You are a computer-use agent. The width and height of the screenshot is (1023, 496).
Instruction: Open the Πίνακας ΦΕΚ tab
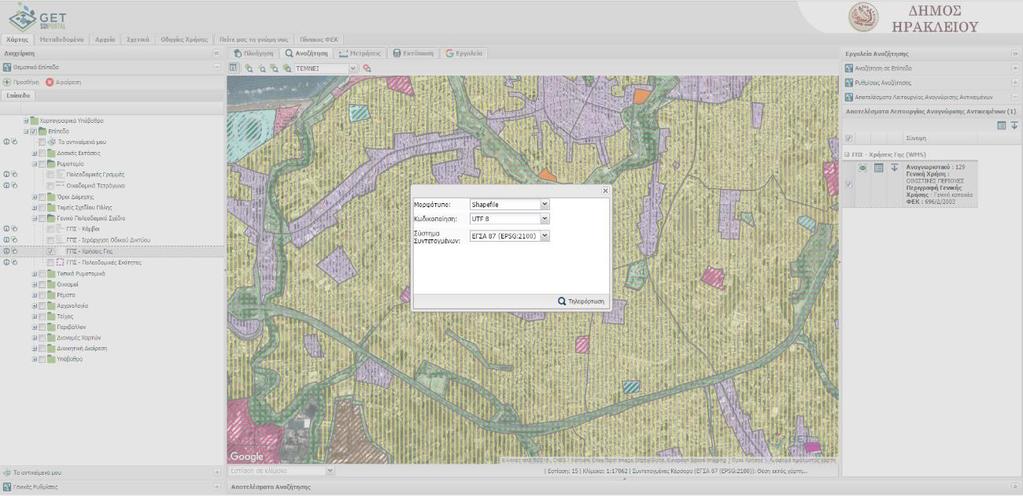coord(319,39)
